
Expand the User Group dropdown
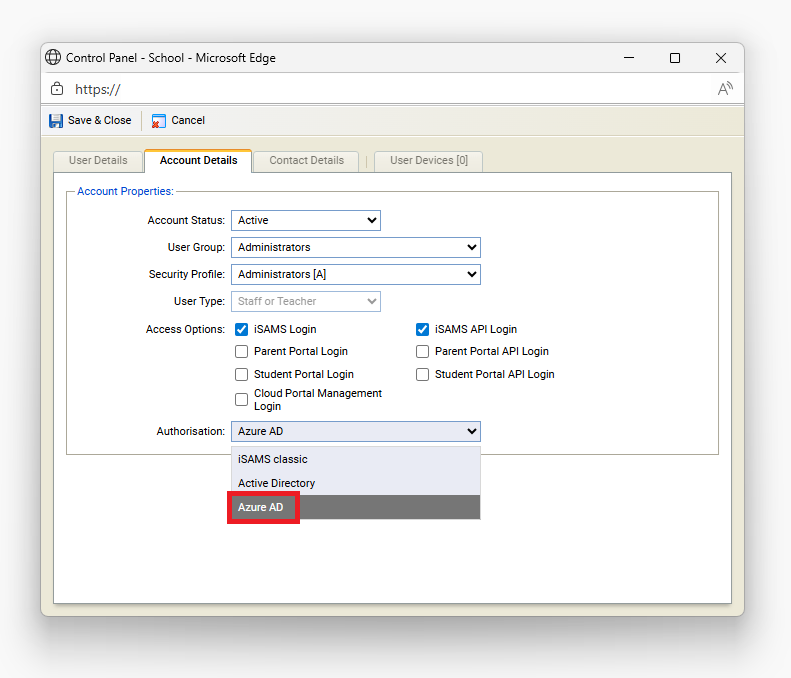pos(355,247)
